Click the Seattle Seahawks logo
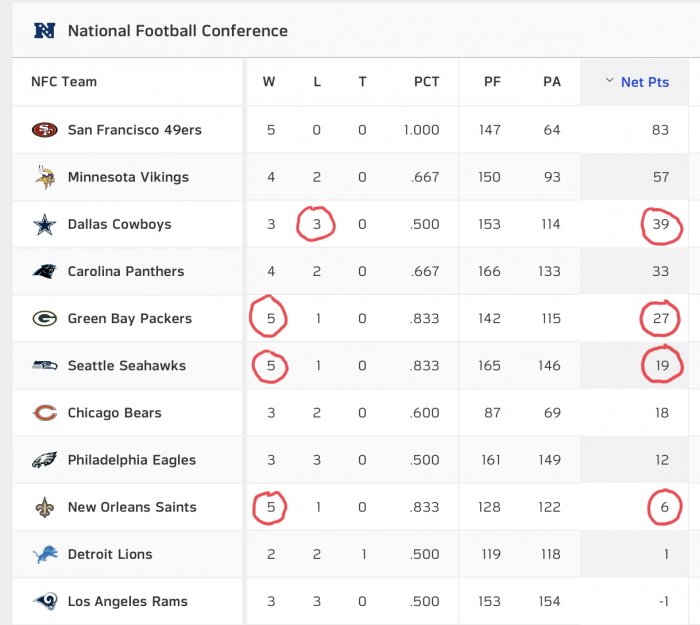This screenshot has height=625, width=700. [45, 366]
